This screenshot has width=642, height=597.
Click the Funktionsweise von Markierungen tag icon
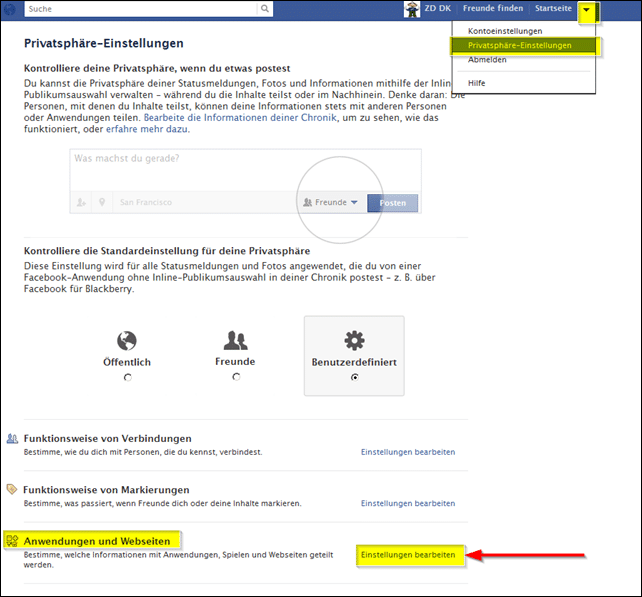click(12, 489)
